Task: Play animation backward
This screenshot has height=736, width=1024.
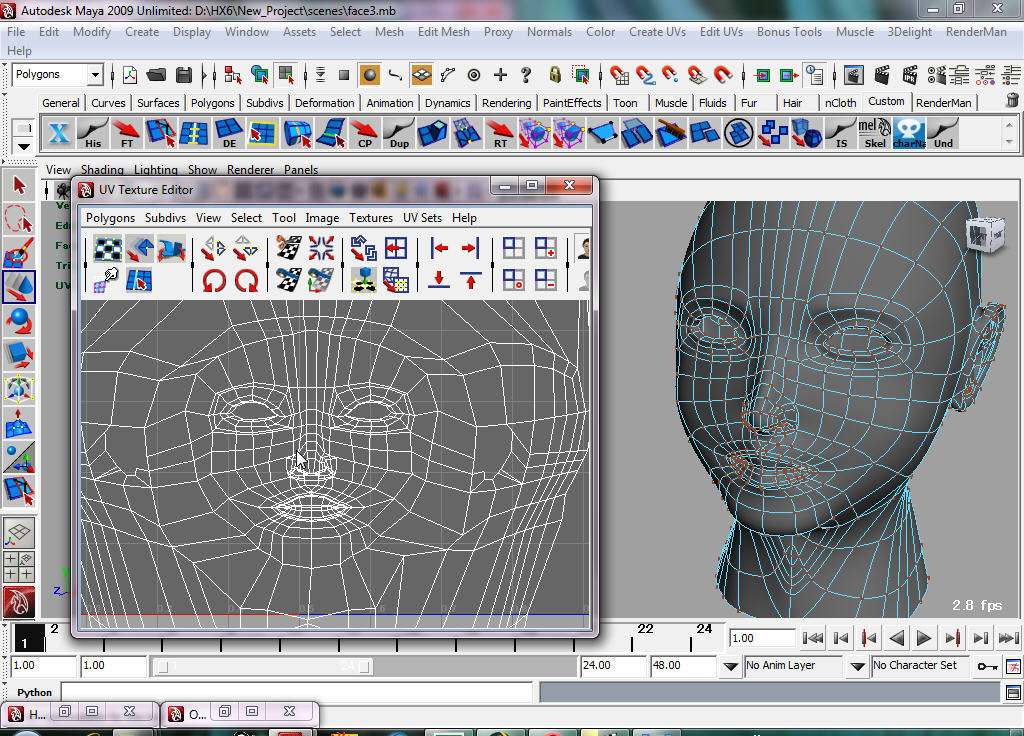Action: (x=897, y=637)
